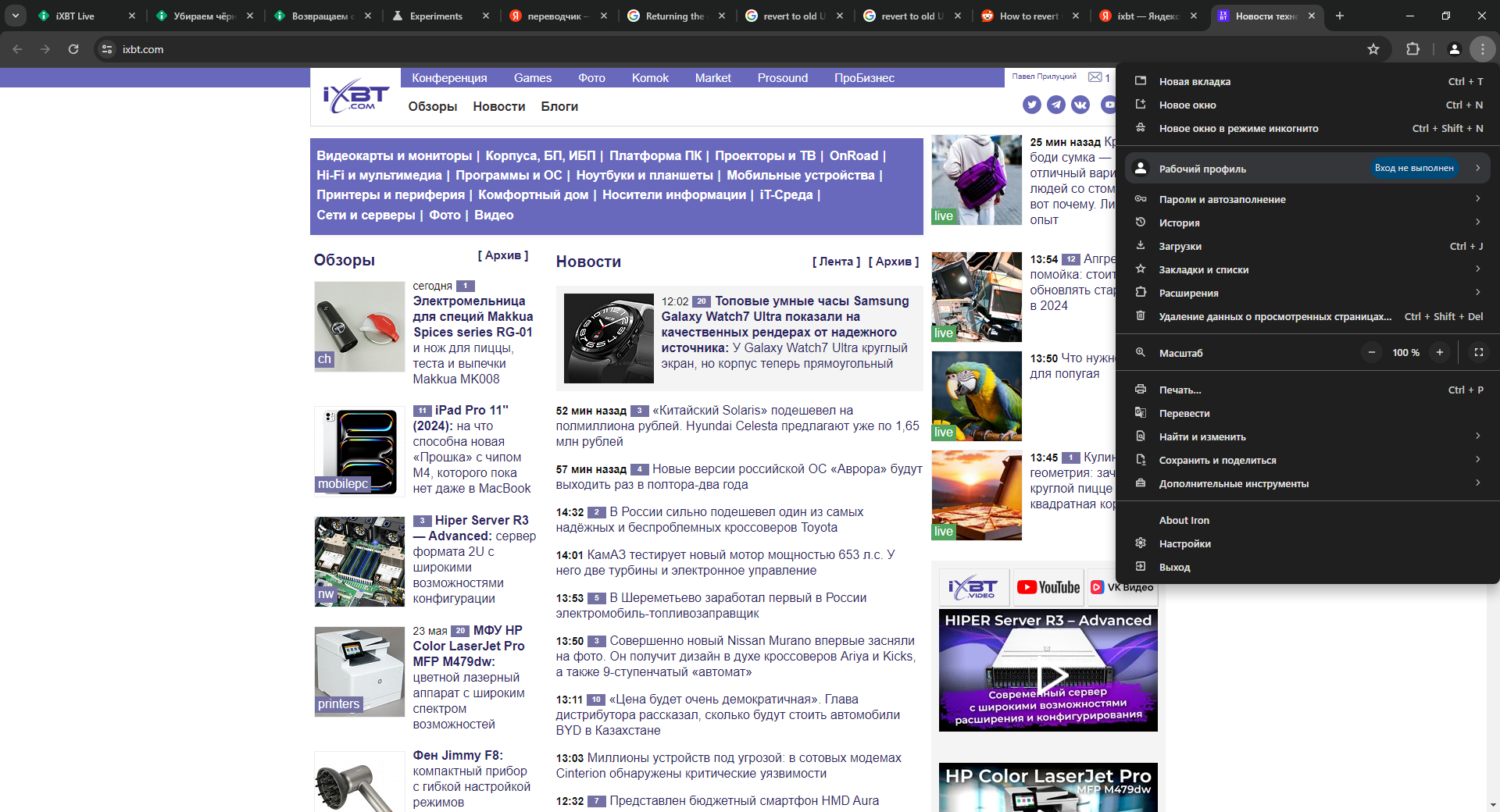Screen dimensions: 1500x812
Task: Decrease zoom with minus button
Action: [x=1371, y=352]
